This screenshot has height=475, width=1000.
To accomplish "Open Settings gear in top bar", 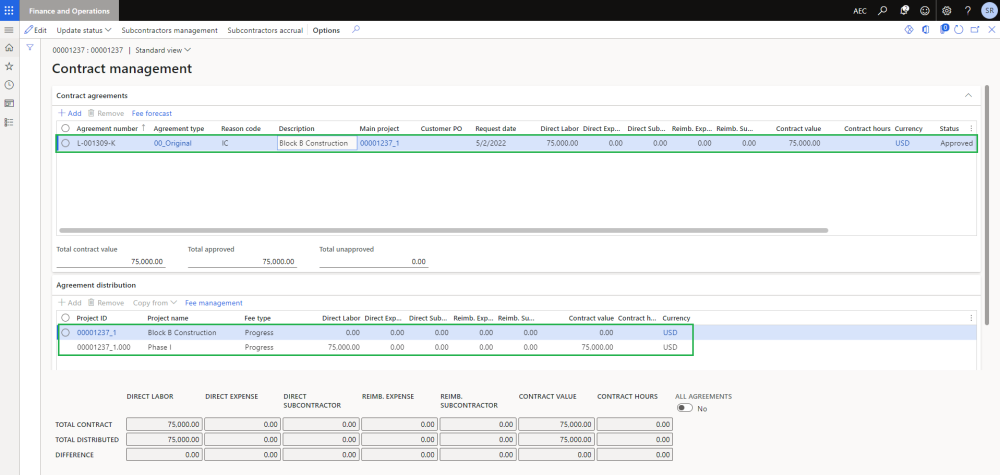I will coord(946,10).
